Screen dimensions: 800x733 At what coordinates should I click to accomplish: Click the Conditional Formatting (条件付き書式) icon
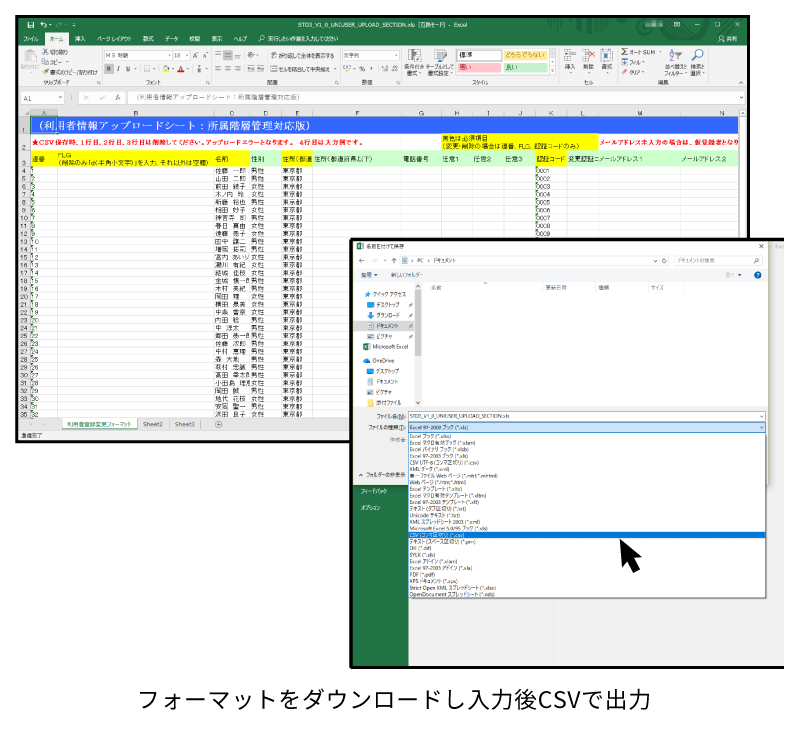414,58
